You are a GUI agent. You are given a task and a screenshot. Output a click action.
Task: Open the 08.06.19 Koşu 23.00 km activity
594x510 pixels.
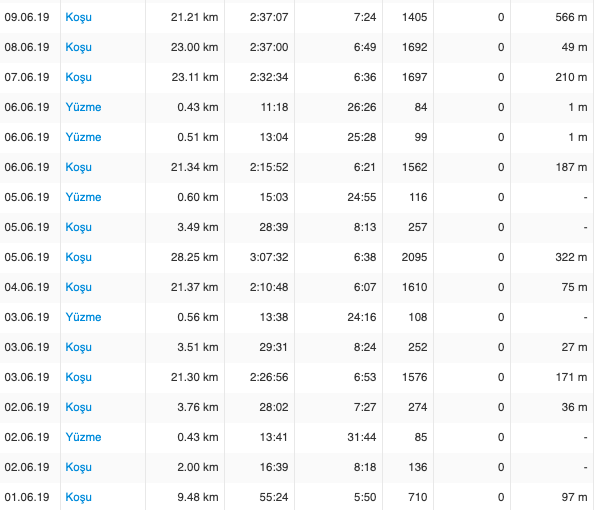tap(78, 47)
